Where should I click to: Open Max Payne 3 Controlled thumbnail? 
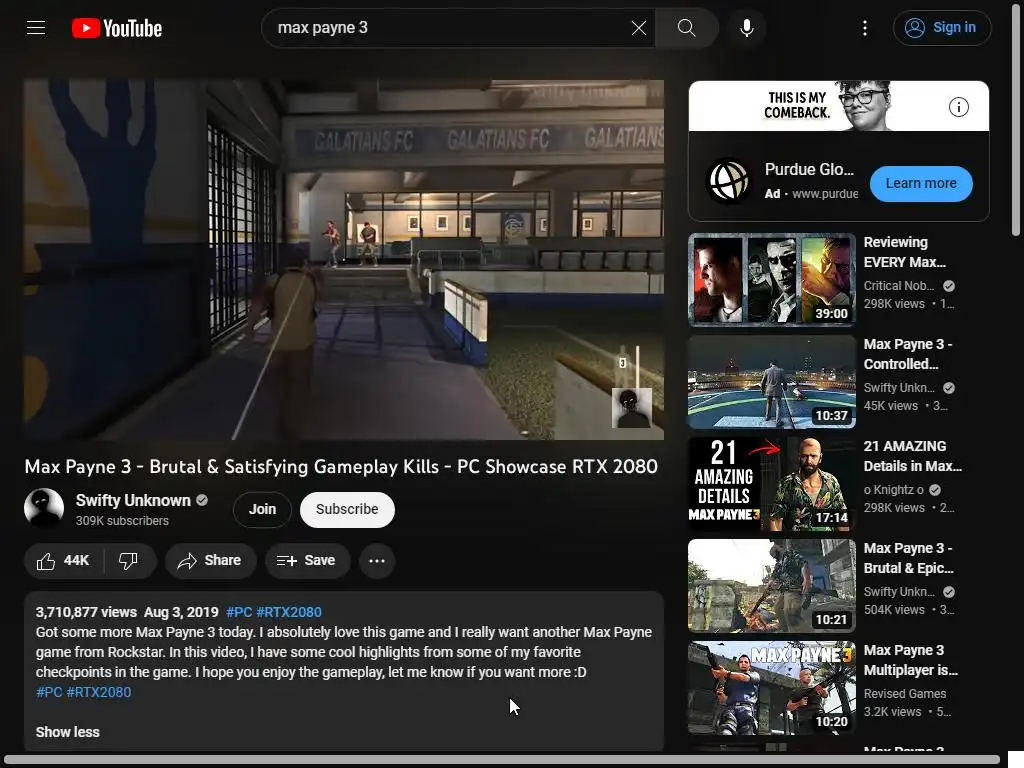(x=771, y=381)
